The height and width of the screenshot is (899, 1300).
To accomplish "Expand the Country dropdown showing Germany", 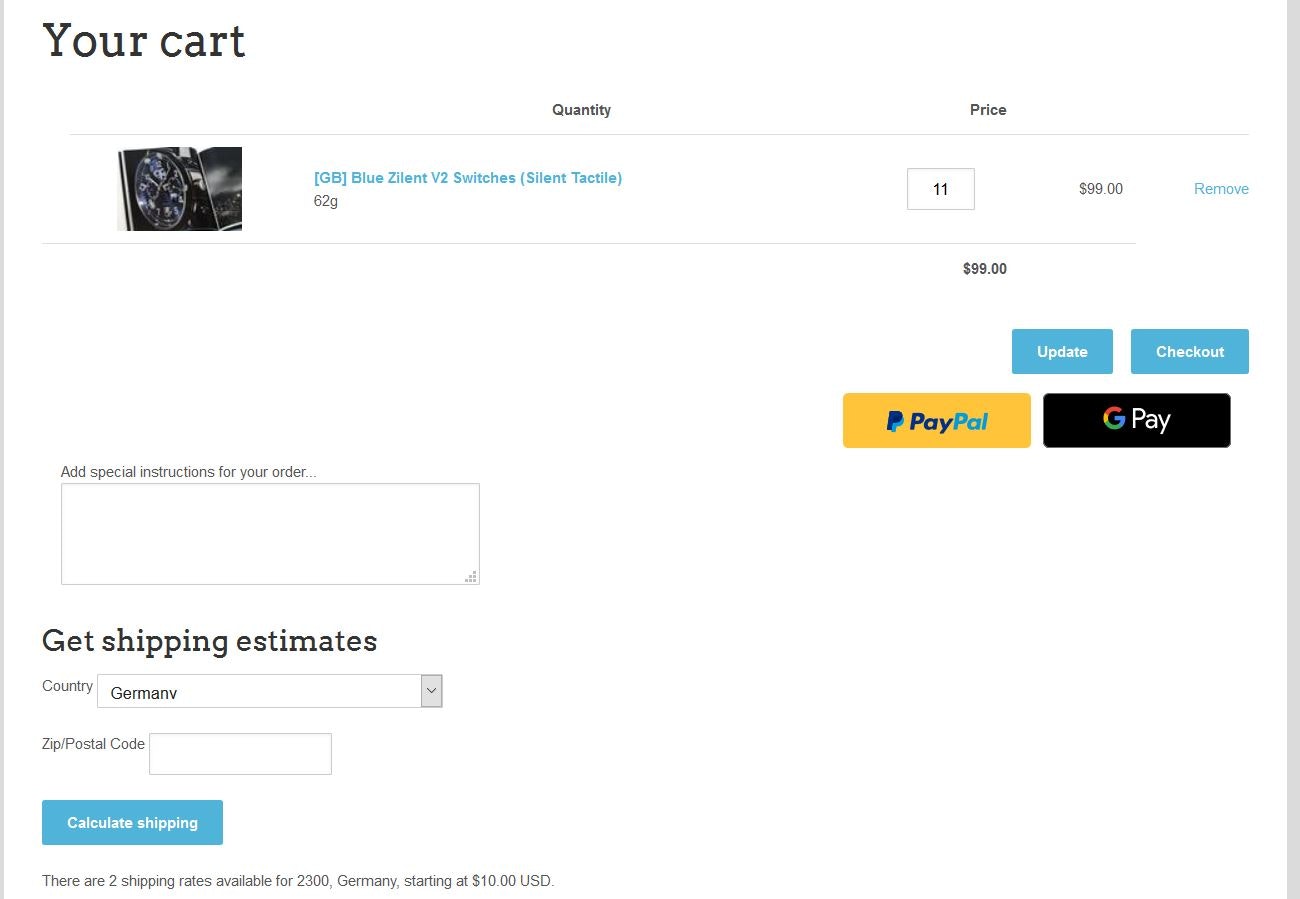I will (x=269, y=692).
